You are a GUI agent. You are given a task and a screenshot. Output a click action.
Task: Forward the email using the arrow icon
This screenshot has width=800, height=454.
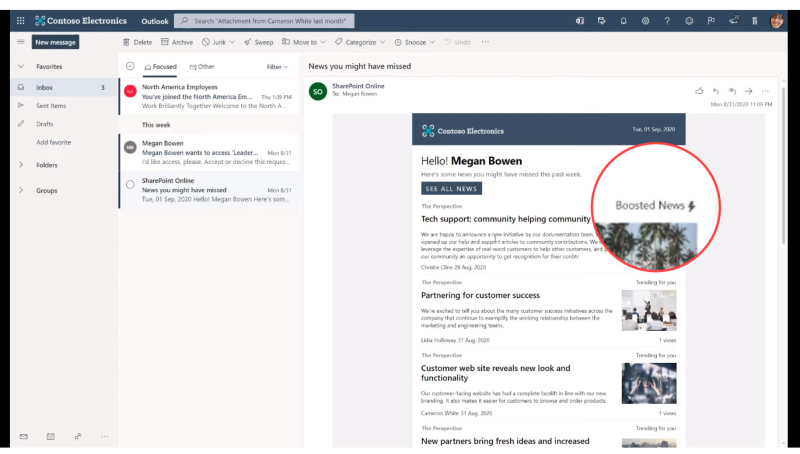[x=748, y=91]
